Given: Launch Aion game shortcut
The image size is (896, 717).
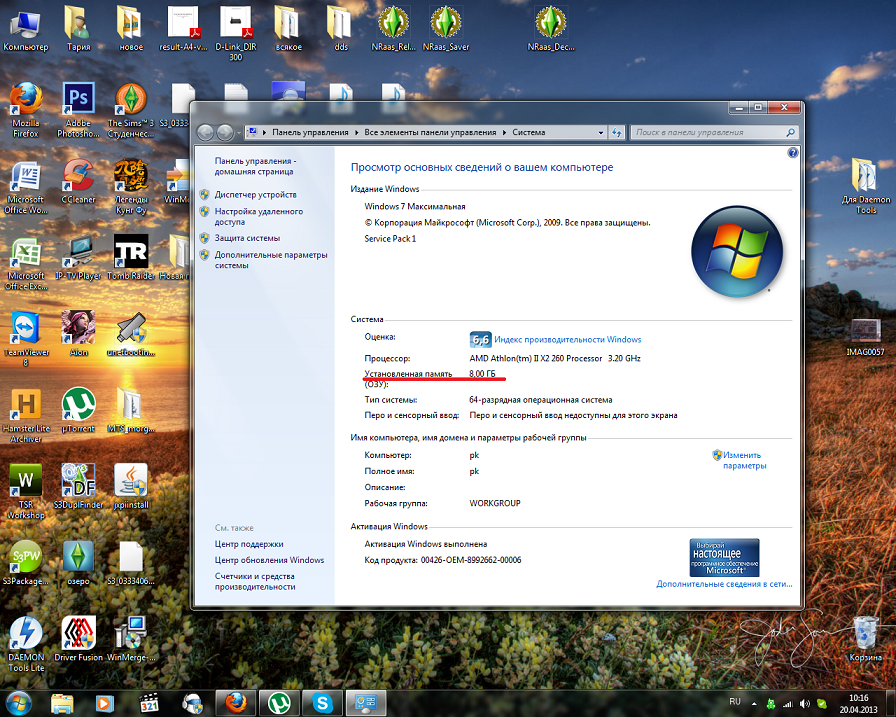Looking at the screenshot, I should tap(78, 334).
